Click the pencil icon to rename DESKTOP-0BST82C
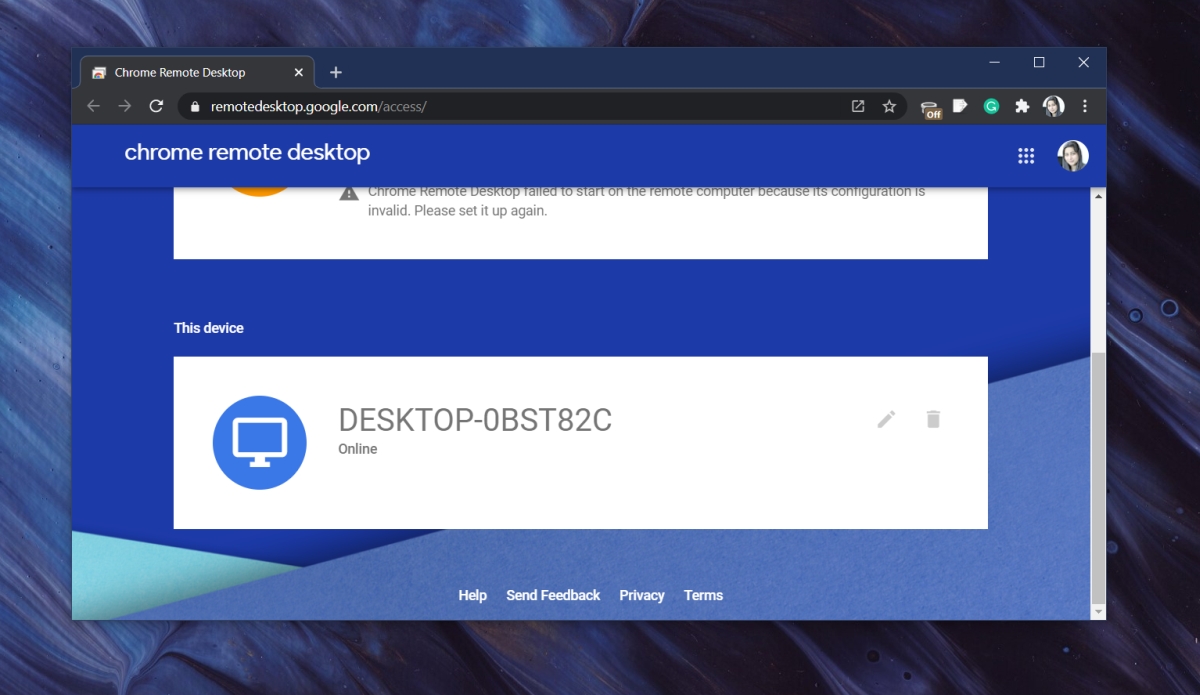The image size is (1200, 695). pyautogui.click(x=885, y=419)
